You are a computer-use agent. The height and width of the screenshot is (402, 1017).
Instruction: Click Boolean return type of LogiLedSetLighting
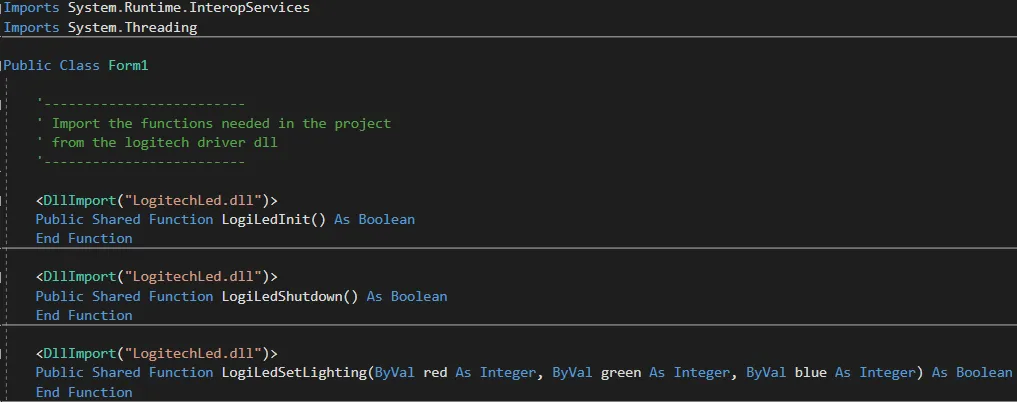pos(984,373)
